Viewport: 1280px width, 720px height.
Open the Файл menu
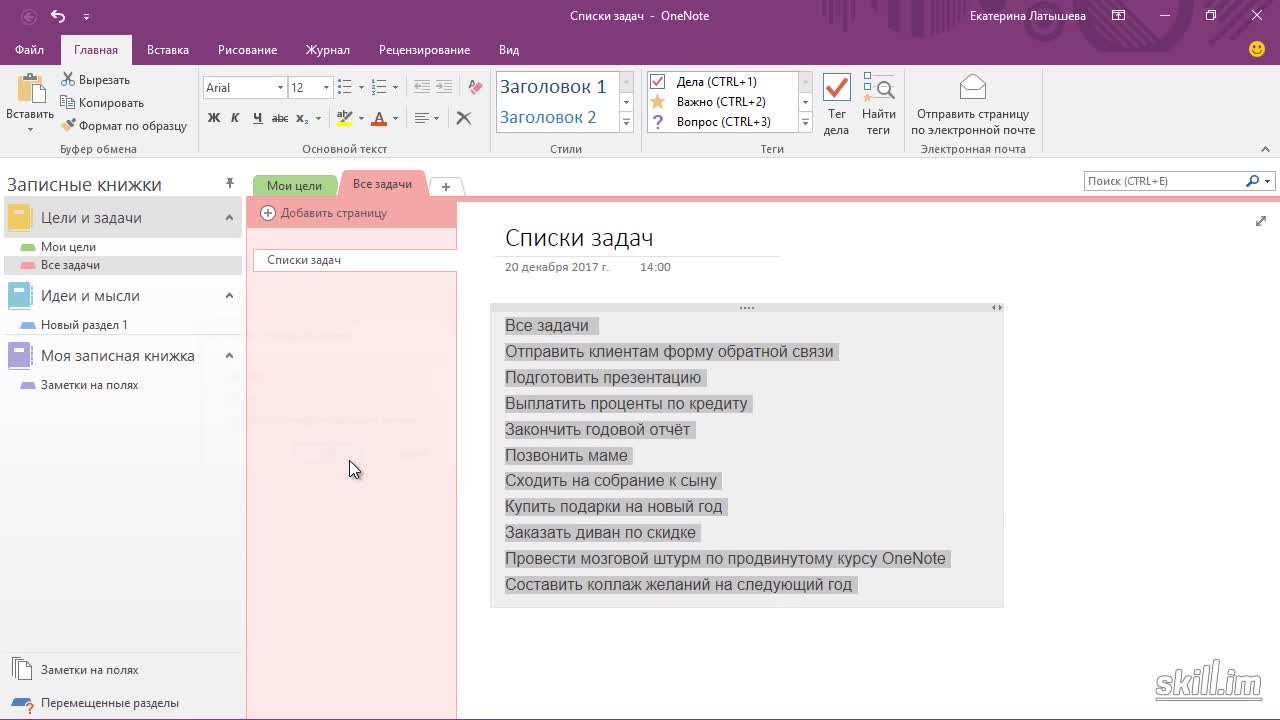point(29,50)
